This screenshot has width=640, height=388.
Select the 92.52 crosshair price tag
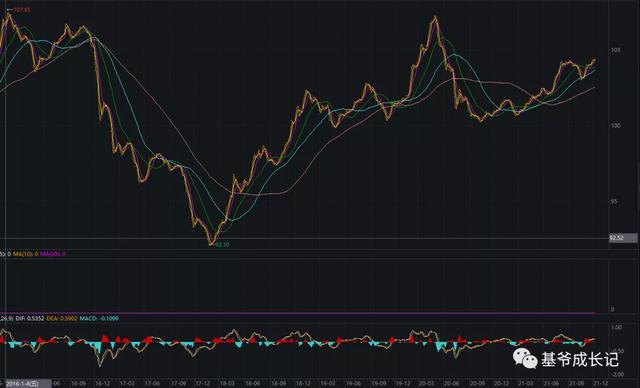point(623,238)
